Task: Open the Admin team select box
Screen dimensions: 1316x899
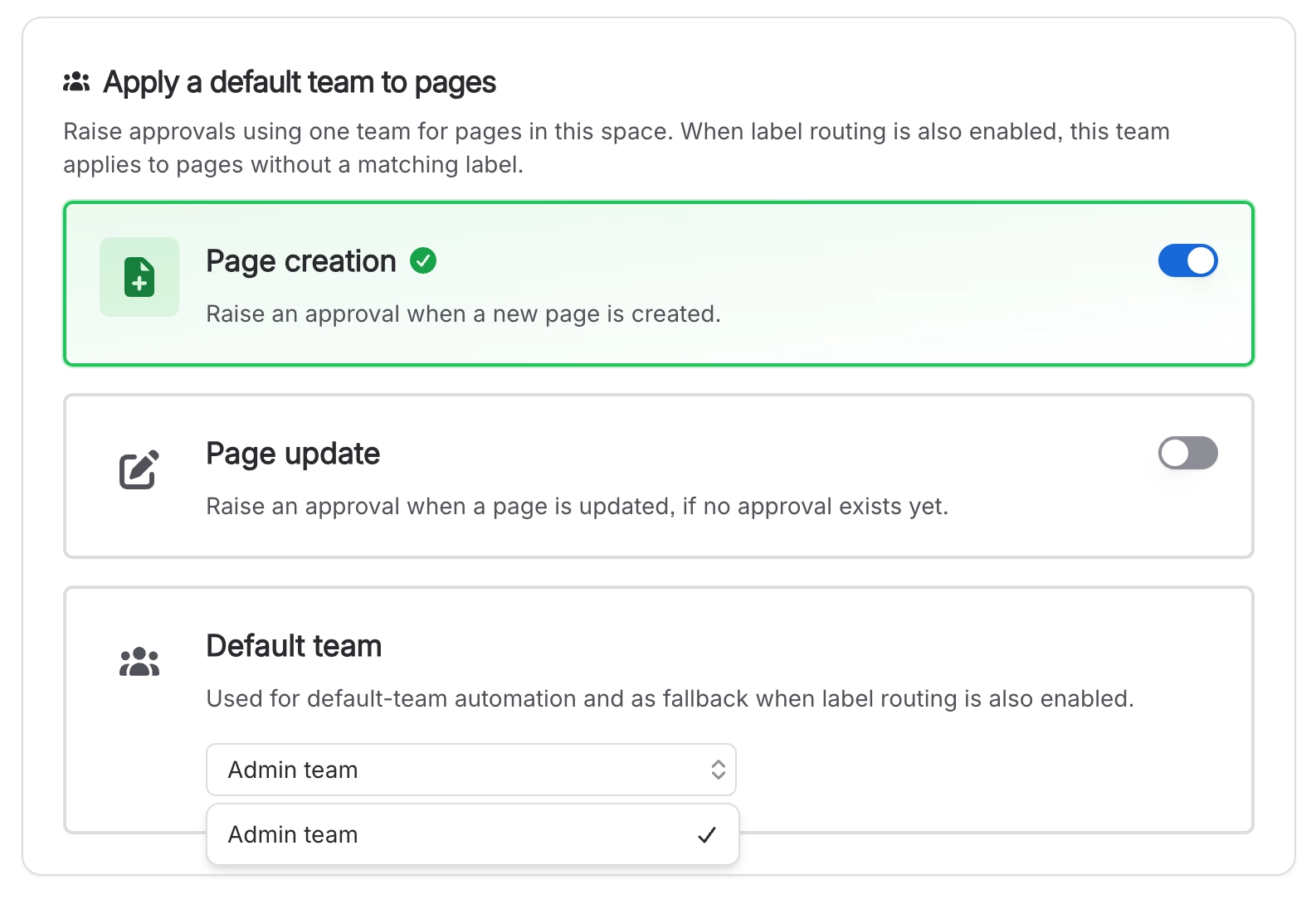Action: (471, 770)
